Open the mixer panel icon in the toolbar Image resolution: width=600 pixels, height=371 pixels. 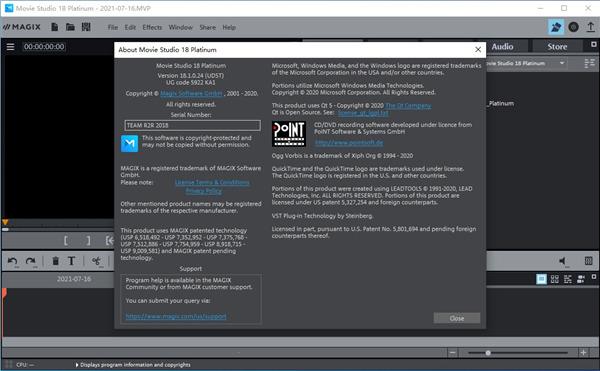point(589,261)
